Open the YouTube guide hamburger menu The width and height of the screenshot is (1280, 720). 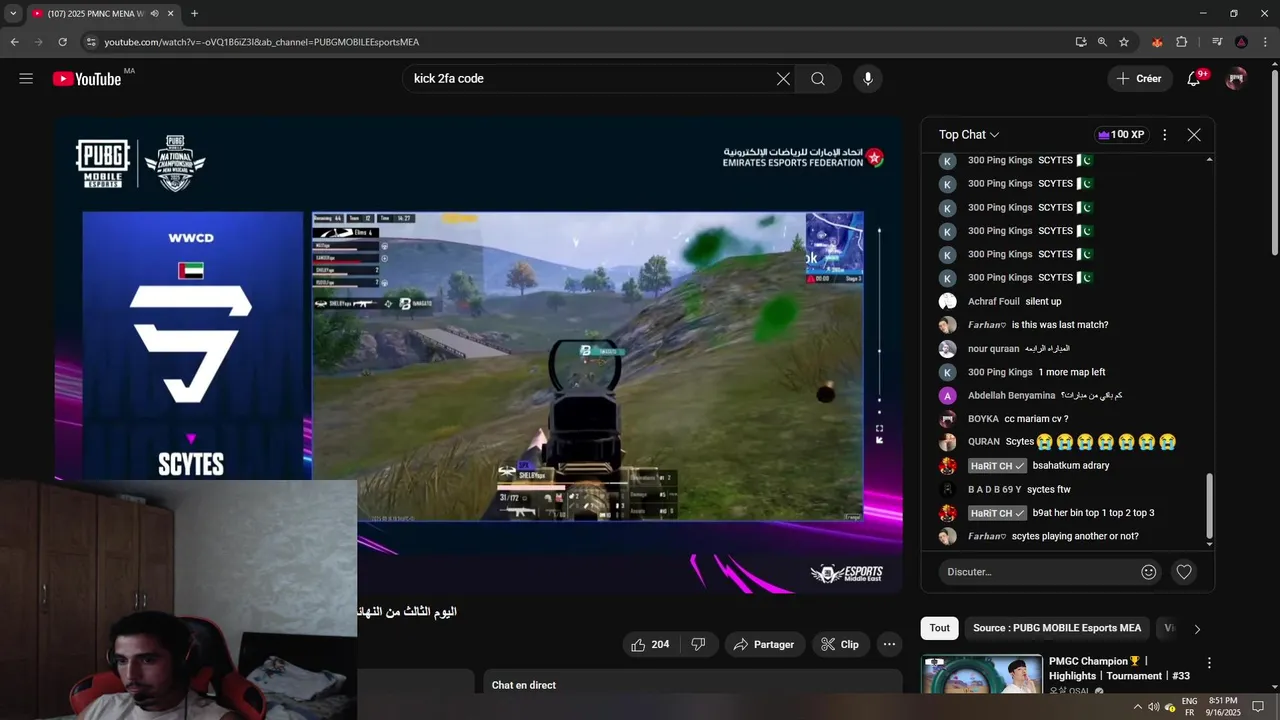coord(26,78)
